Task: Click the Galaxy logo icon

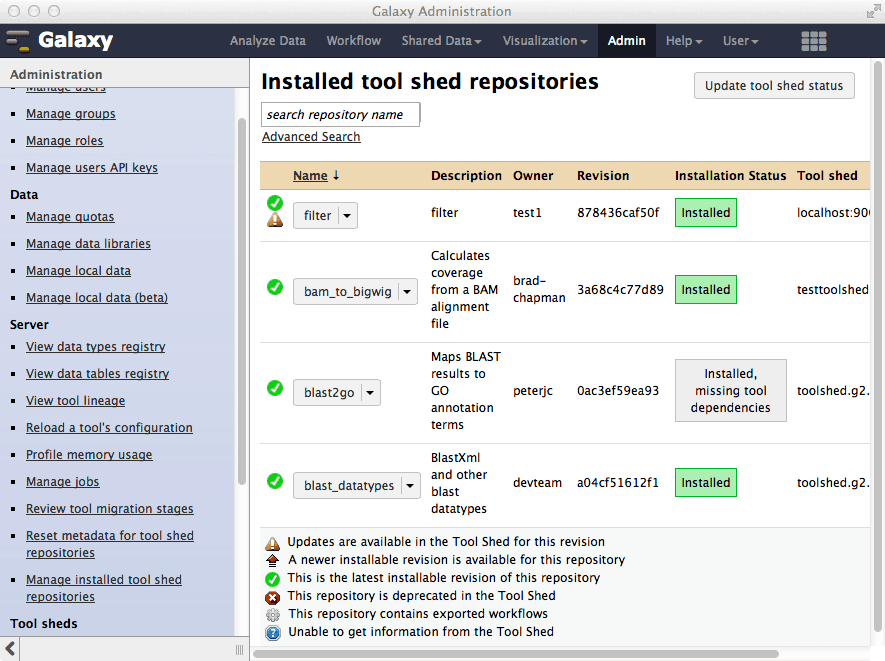Action: click(19, 41)
